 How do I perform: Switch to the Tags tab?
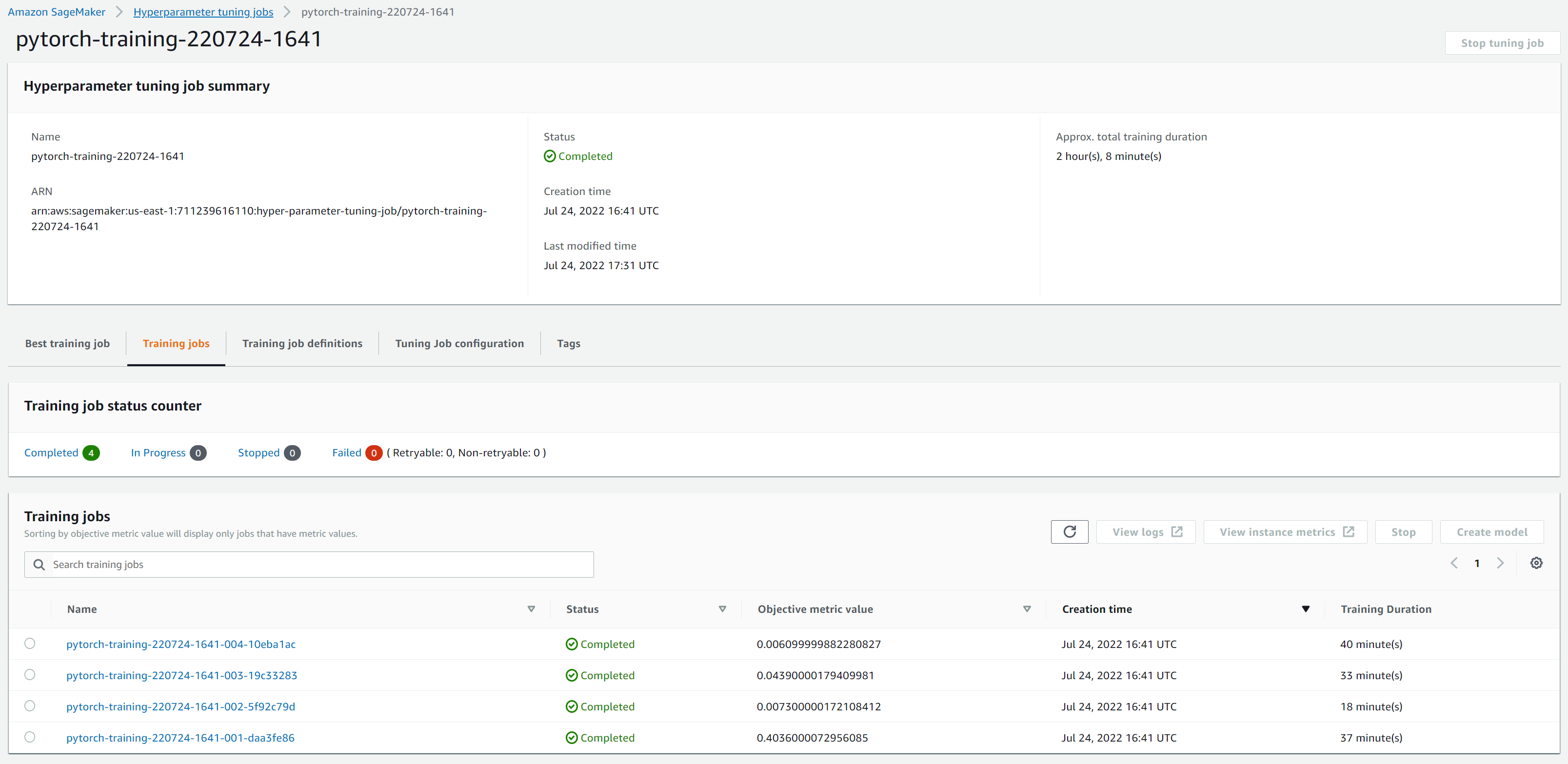click(x=569, y=343)
